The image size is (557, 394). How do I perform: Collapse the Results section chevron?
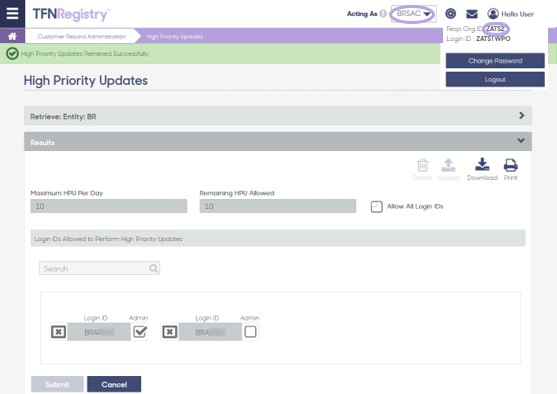521,140
